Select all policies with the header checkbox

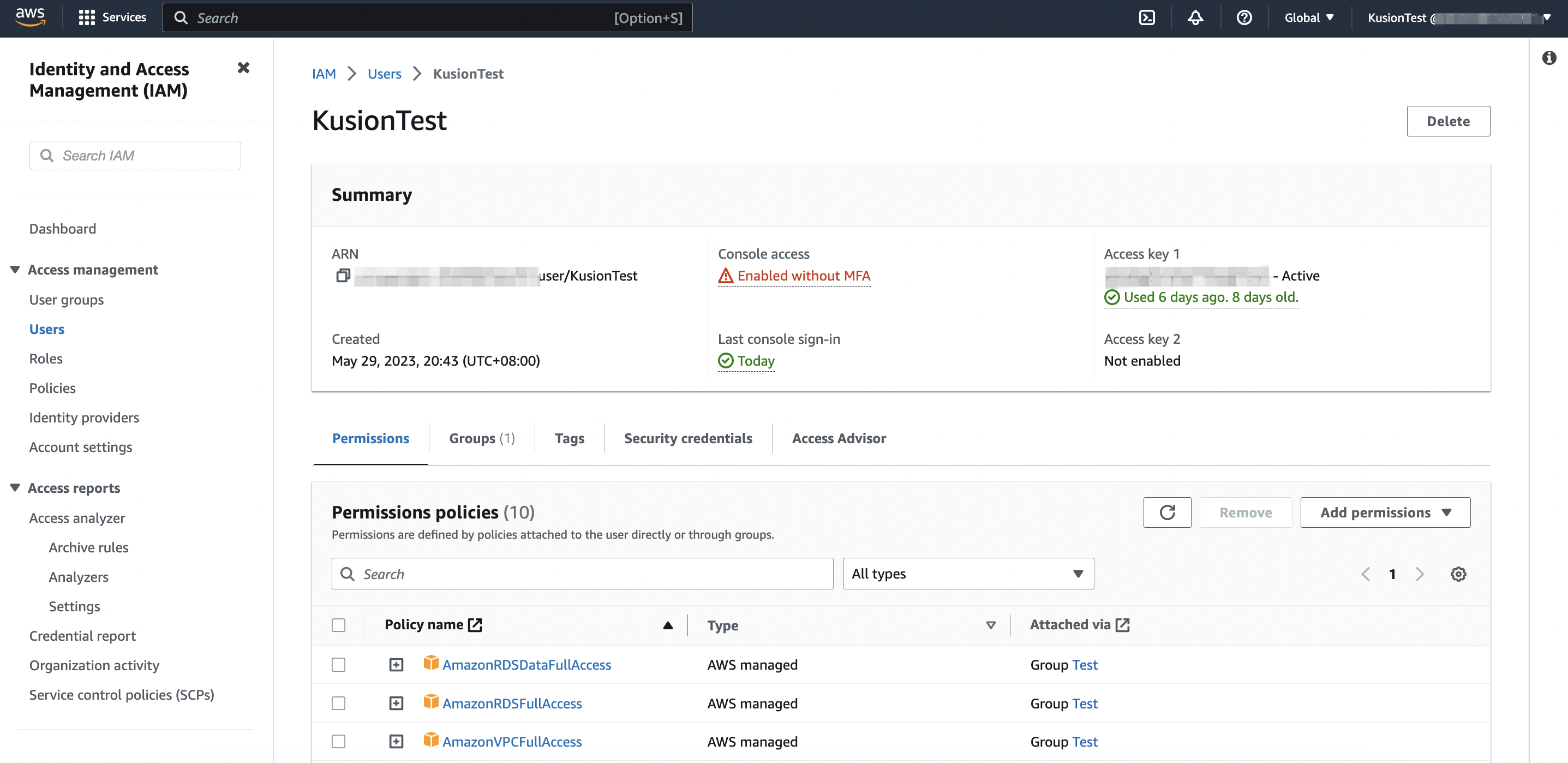coord(338,625)
